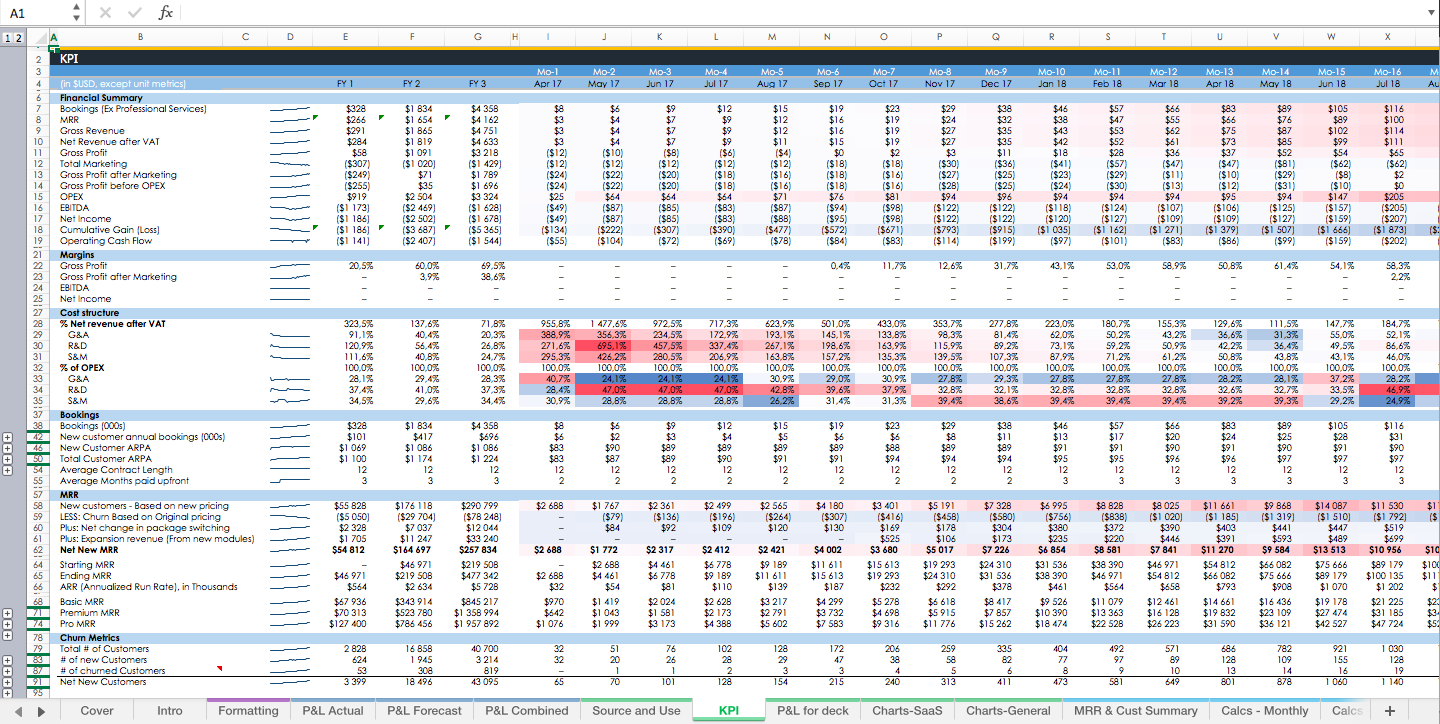Viewport: 1440px width, 724px height.
Task: Click 'Operating Cash Flow' row label
Action: coord(106,241)
